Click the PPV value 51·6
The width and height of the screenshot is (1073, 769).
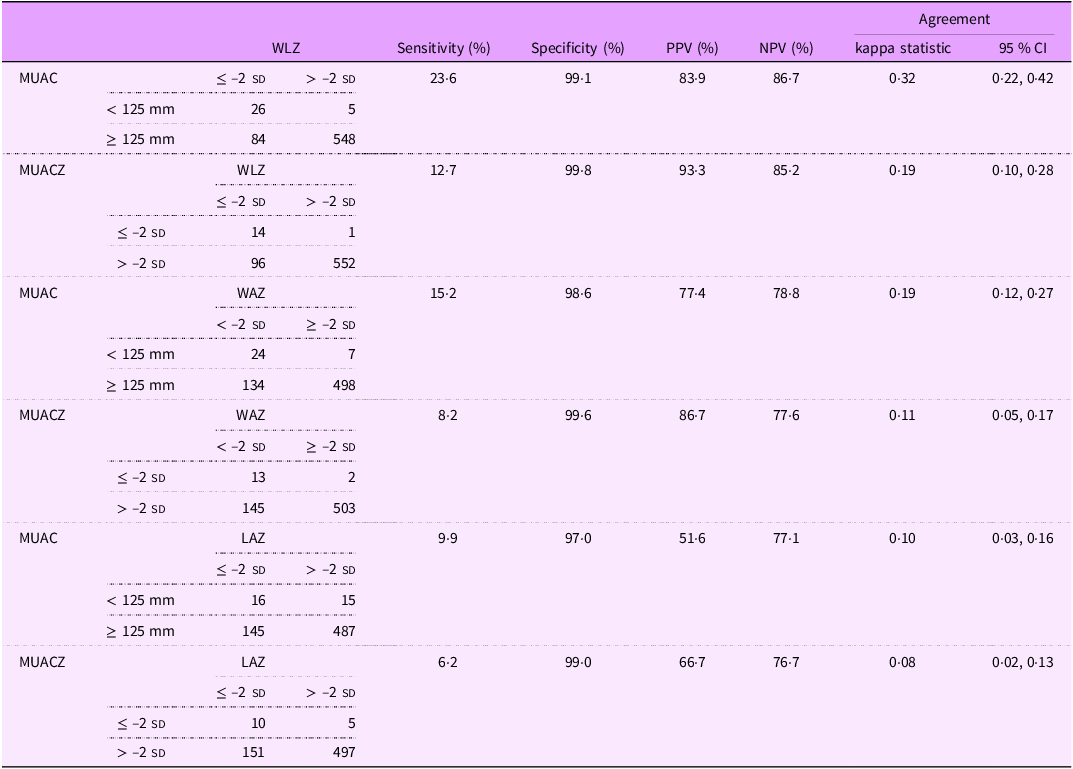692,538
